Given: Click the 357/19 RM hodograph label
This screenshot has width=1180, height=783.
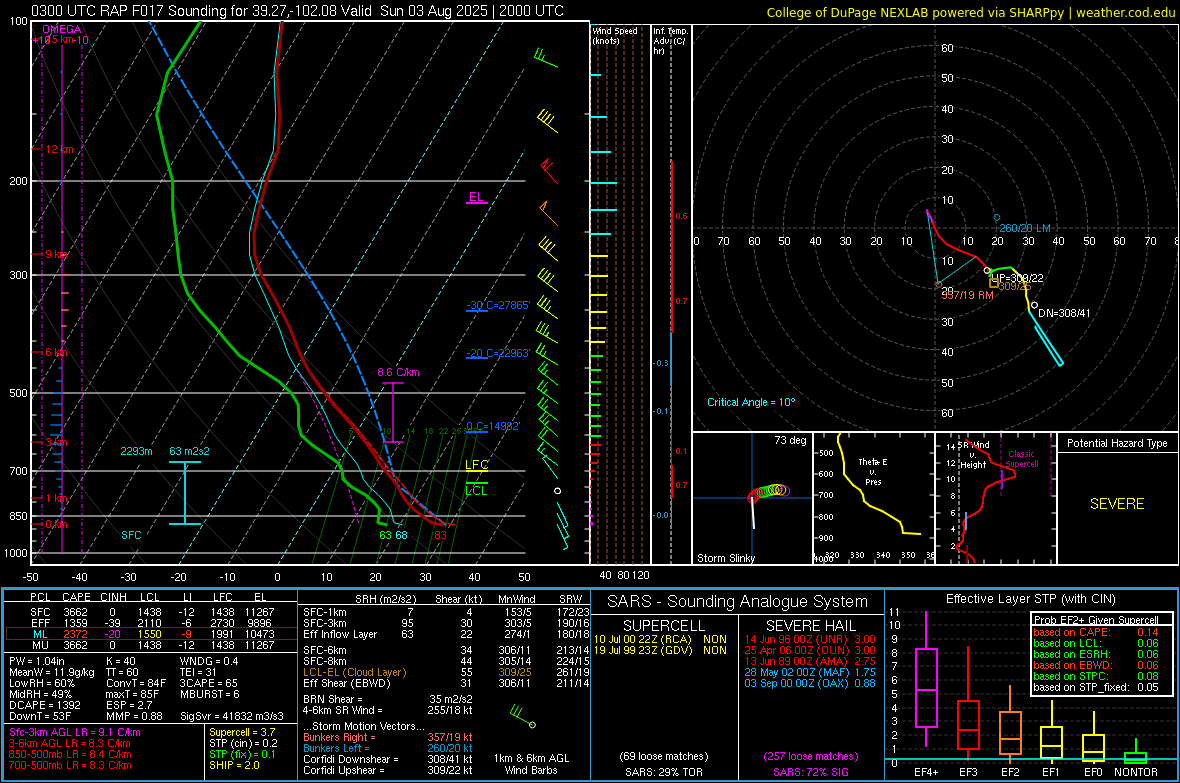Looking at the screenshot, I should click(967, 295).
